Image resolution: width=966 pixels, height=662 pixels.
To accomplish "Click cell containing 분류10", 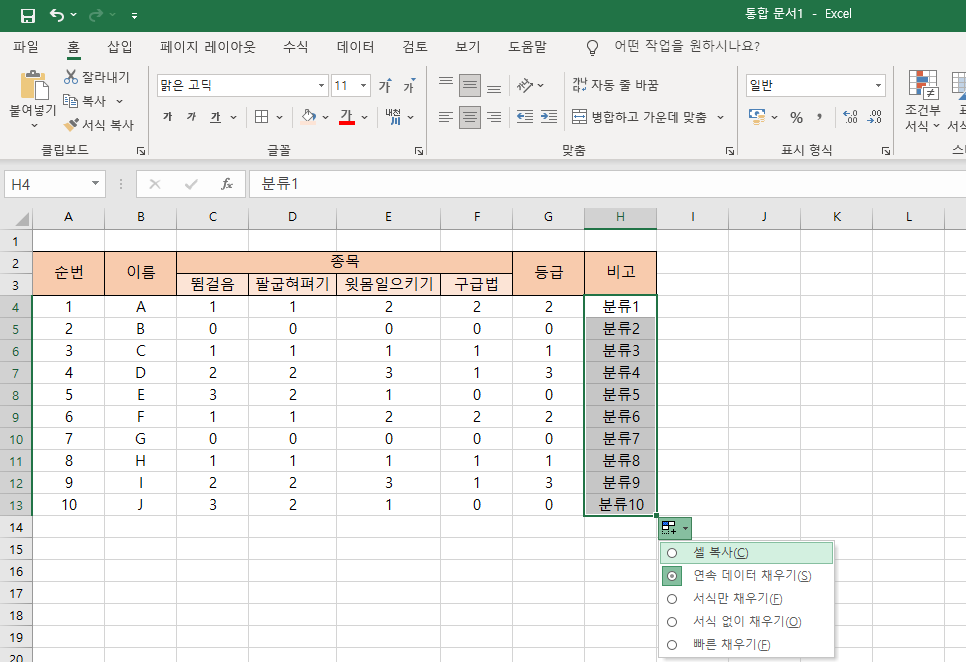I will [620, 505].
